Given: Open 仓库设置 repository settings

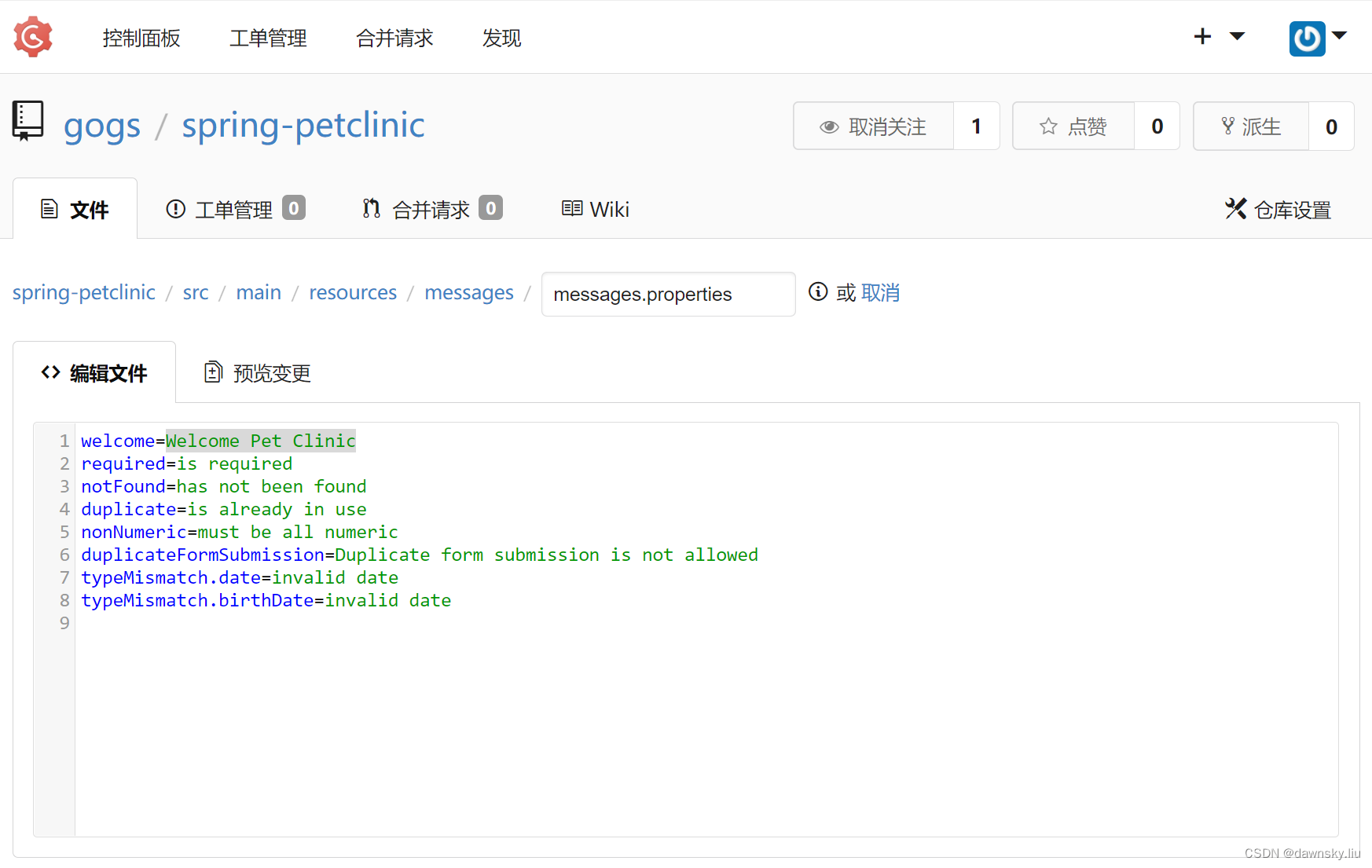Looking at the screenshot, I should (1278, 209).
